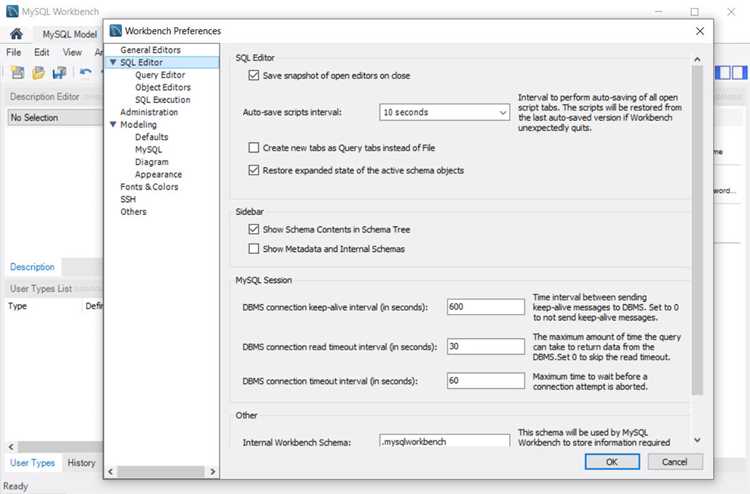Switch to the Description tab

33,267
